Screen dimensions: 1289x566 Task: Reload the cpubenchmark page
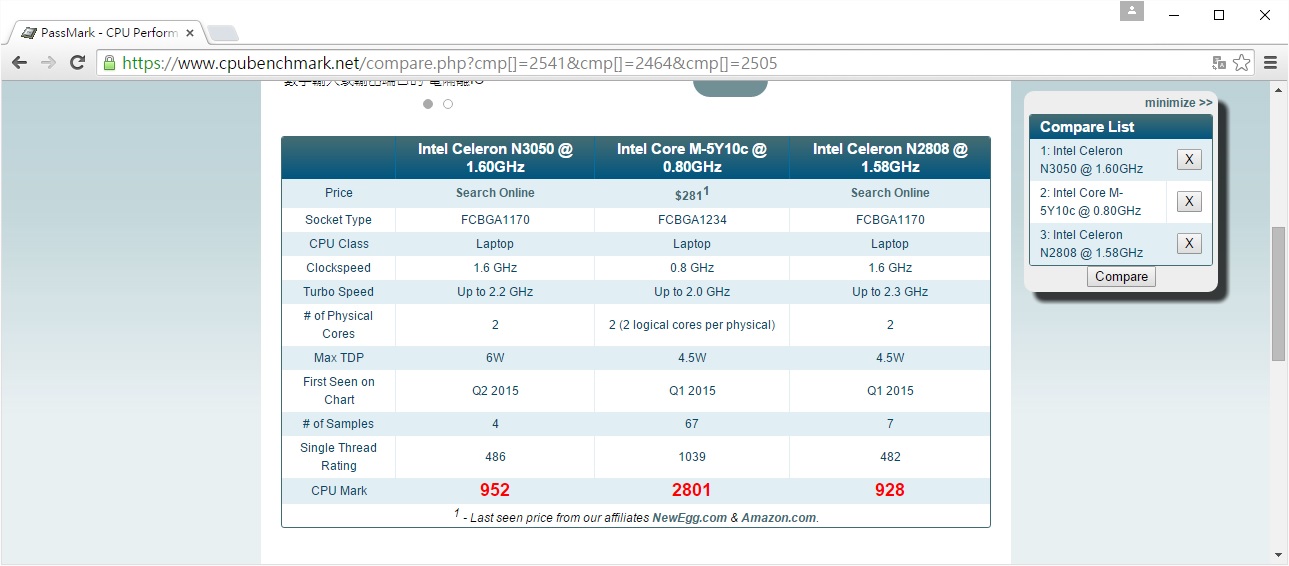(77, 62)
